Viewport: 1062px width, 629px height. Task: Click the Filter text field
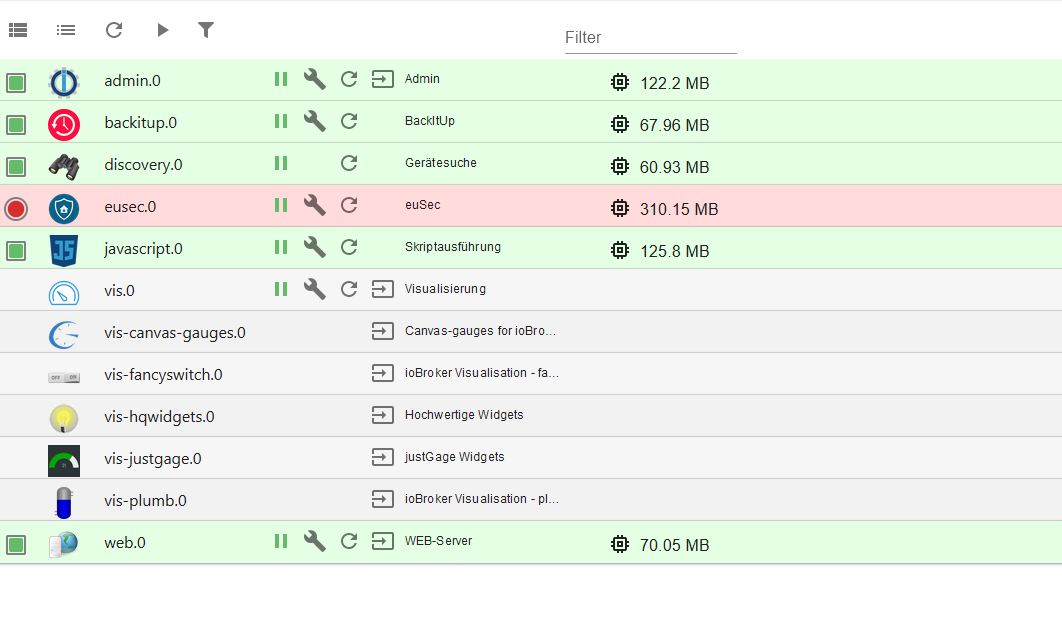coord(650,38)
